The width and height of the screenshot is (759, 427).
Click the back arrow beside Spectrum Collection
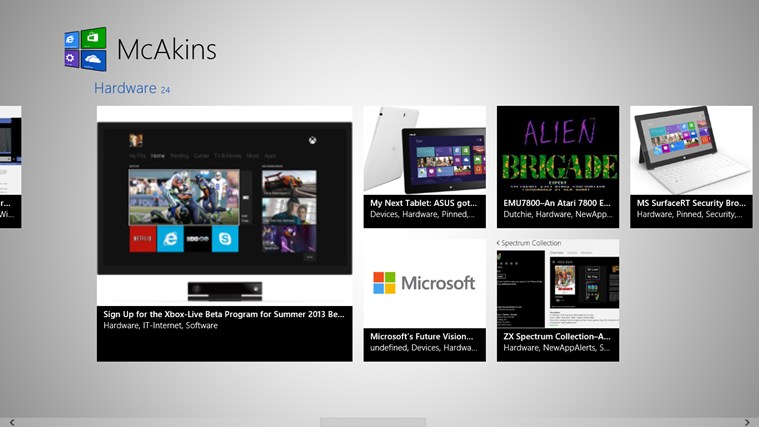click(500, 243)
